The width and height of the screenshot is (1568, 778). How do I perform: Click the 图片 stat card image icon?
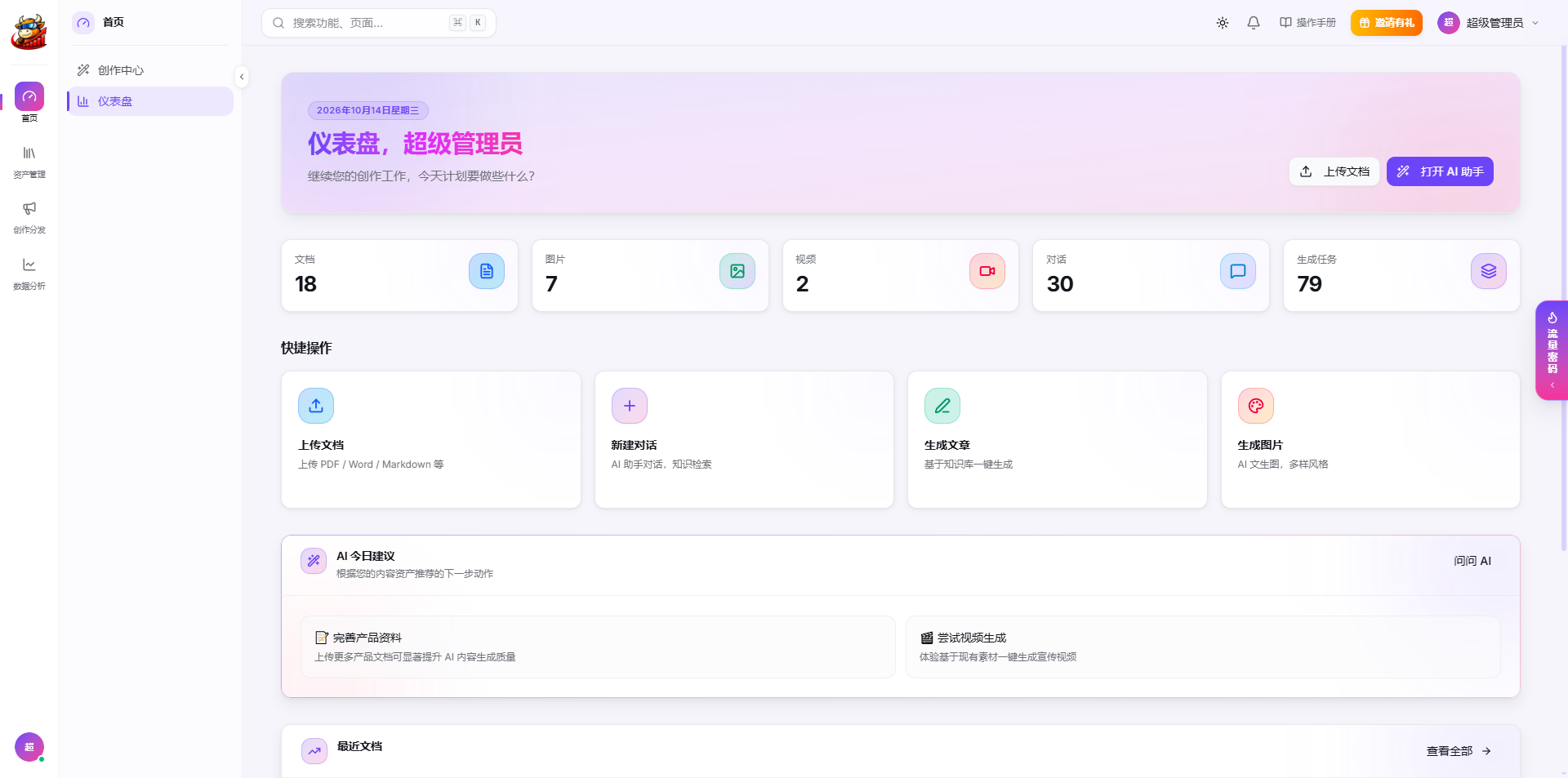pos(737,271)
